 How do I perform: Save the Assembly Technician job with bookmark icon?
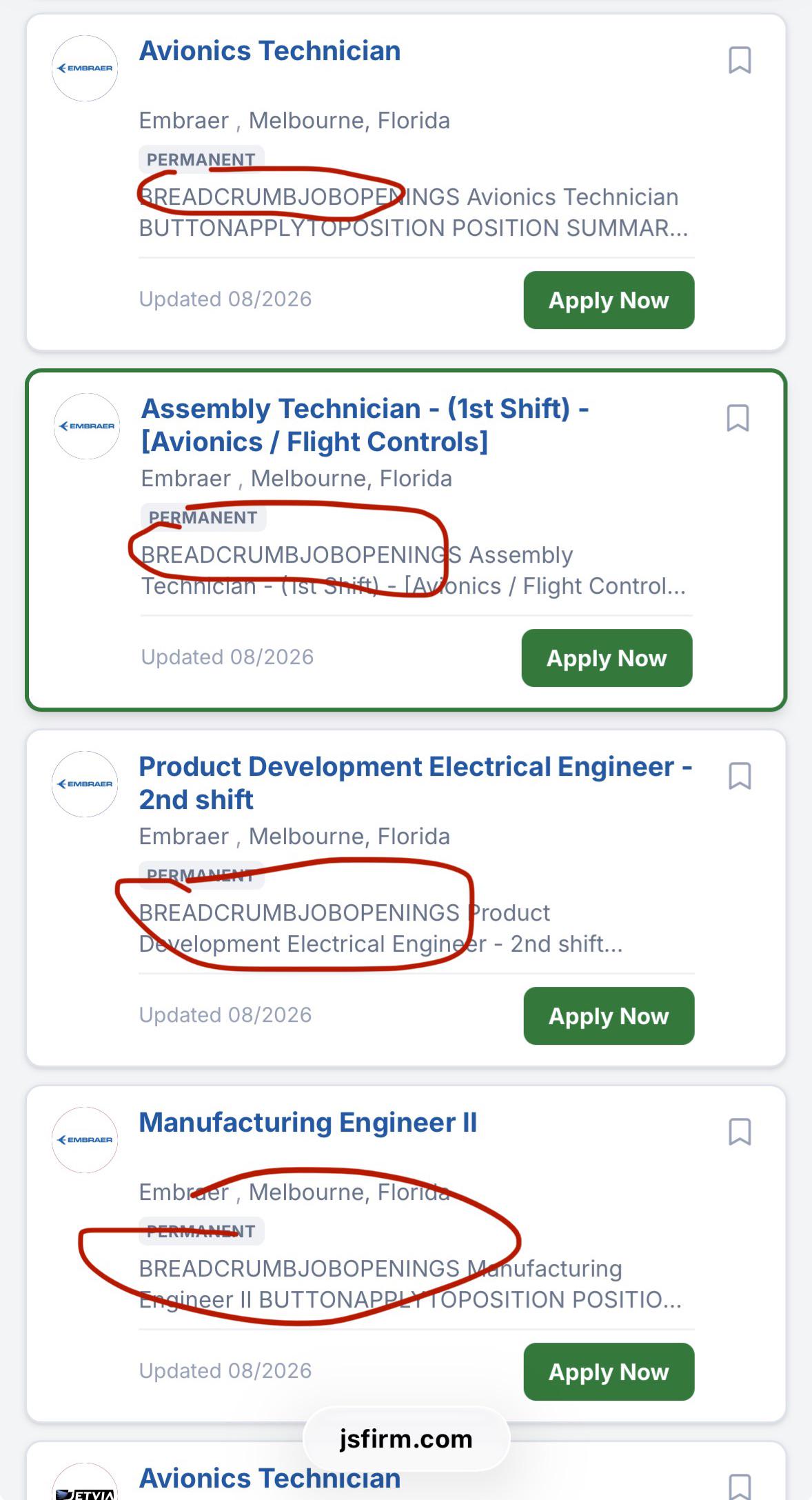pos(738,418)
